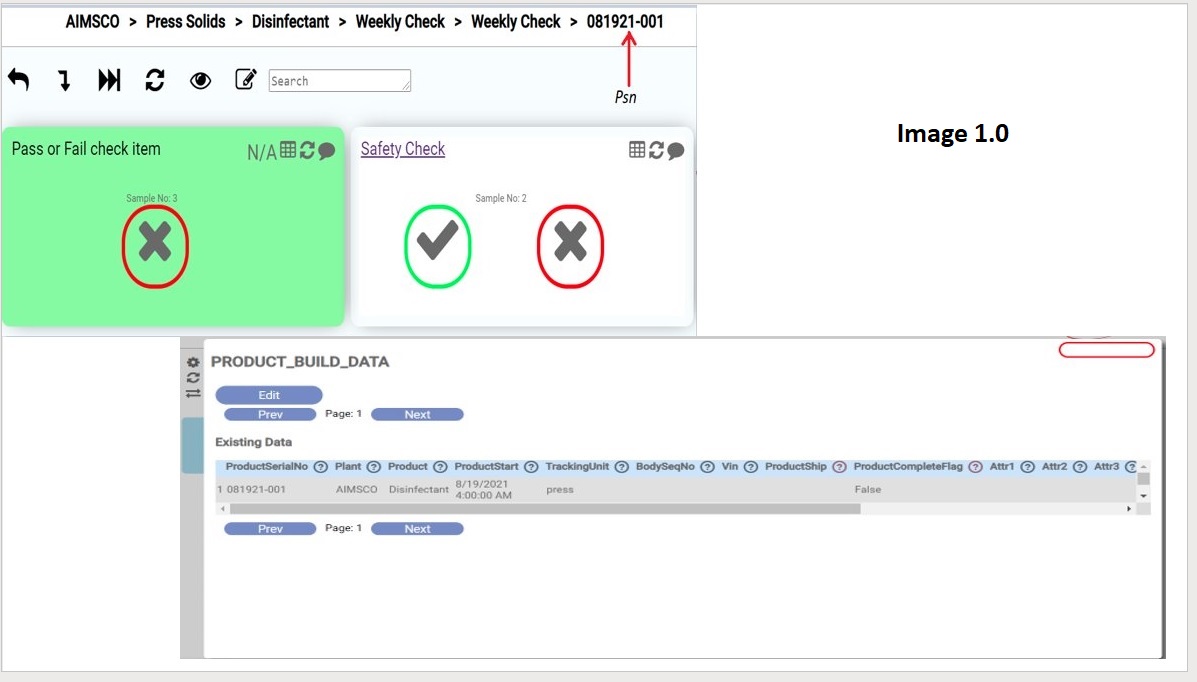
Task: Click refresh icon beside PRODUCT_BUILD_DATA
Action: [x=193, y=377]
